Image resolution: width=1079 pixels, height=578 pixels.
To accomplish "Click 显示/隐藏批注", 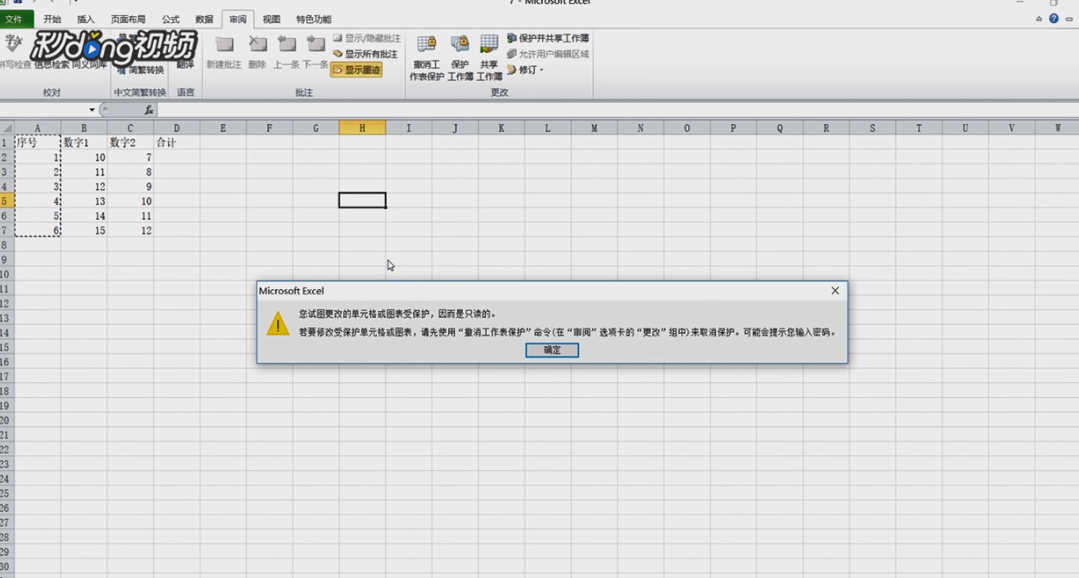I will [367, 39].
